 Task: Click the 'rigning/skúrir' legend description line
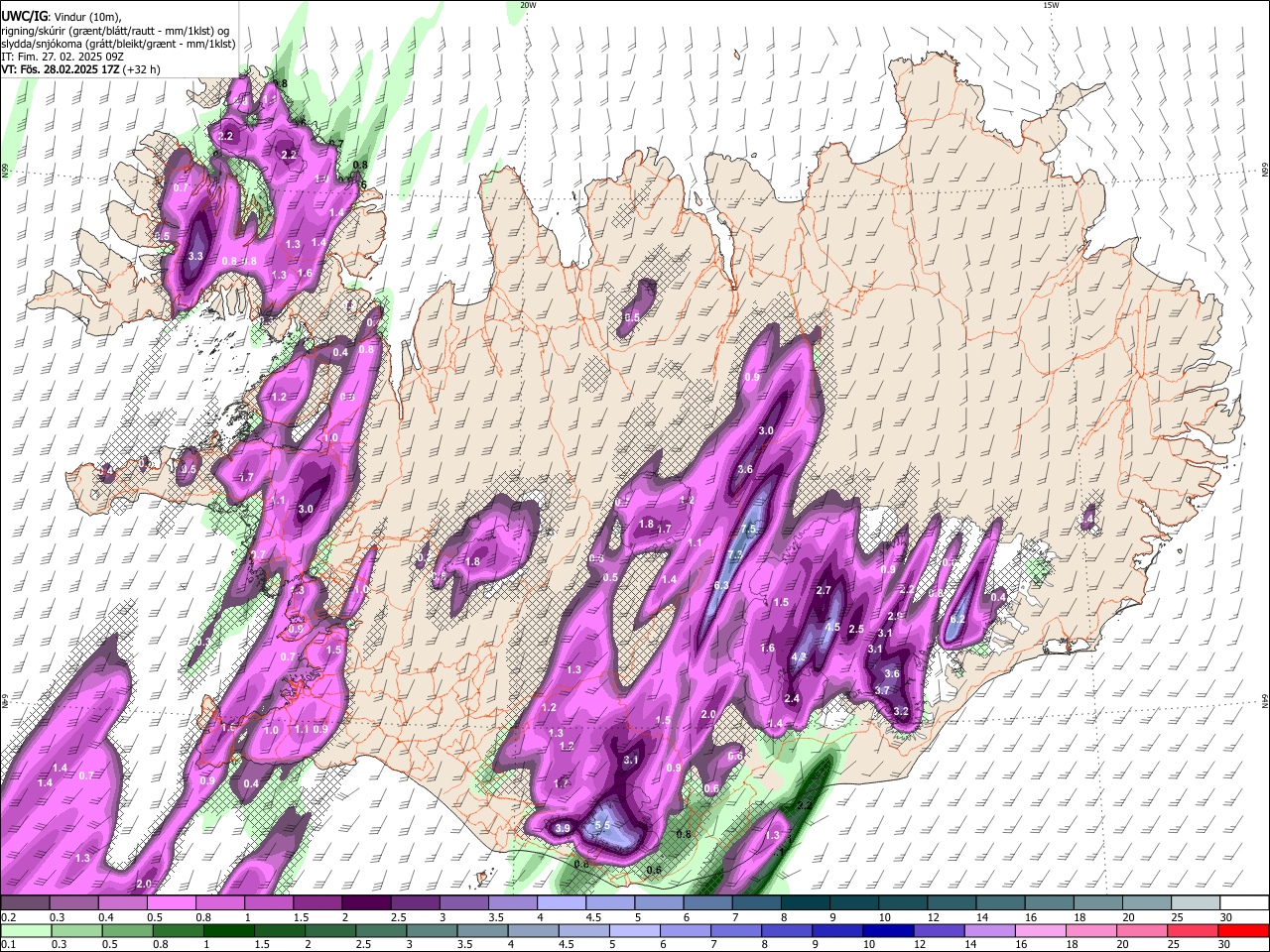tap(115, 30)
